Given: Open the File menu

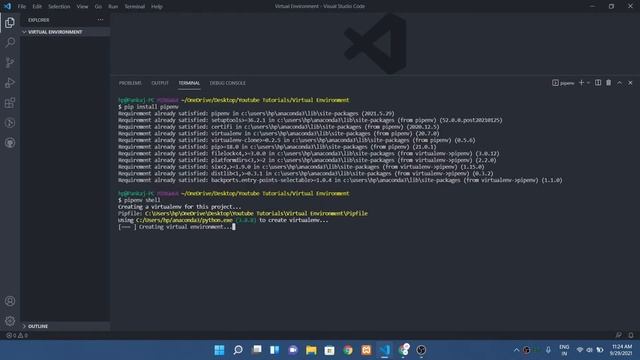Looking at the screenshot, I should pyautogui.click(x=22, y=7).
